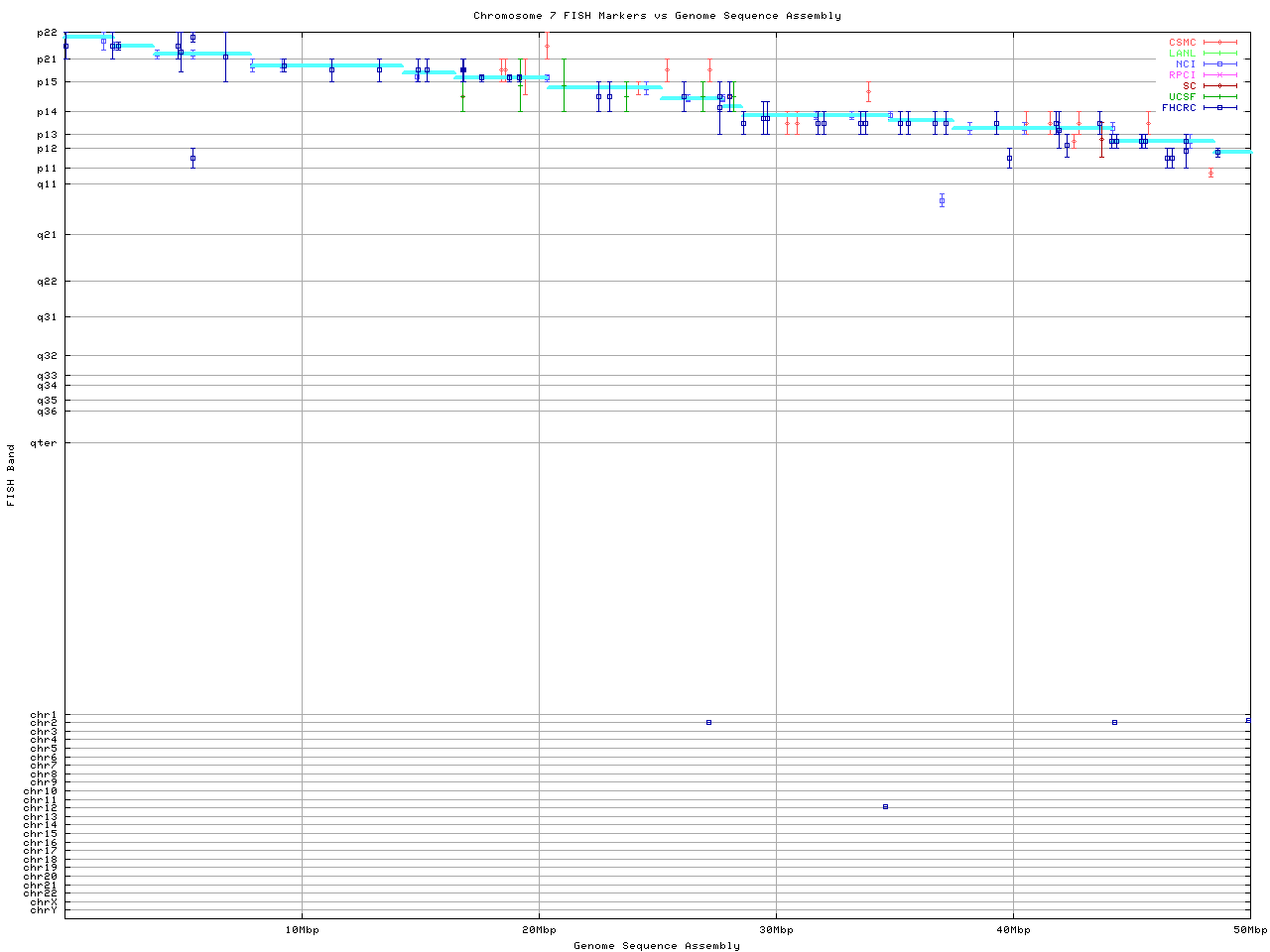Click the Genome Sequence Assembly x-axis title

point(657,946)
